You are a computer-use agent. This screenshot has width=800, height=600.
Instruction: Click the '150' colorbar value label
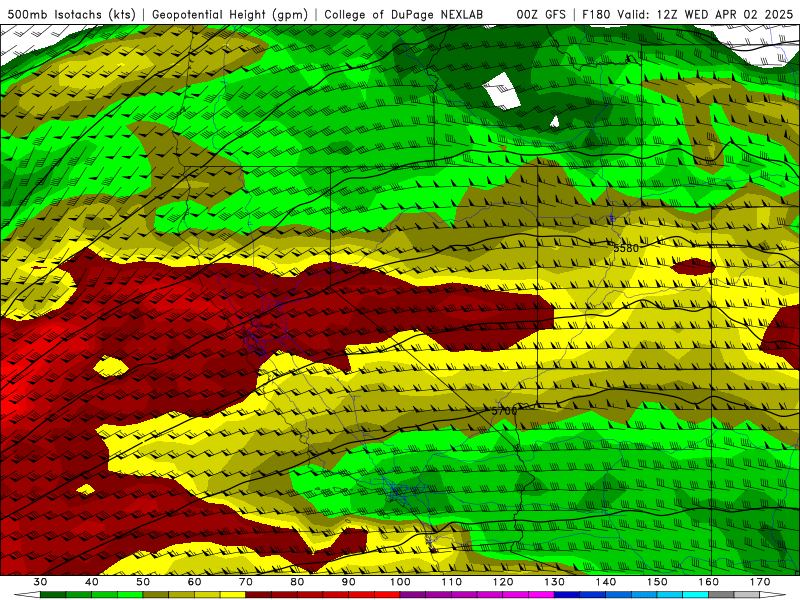point(657,582)
